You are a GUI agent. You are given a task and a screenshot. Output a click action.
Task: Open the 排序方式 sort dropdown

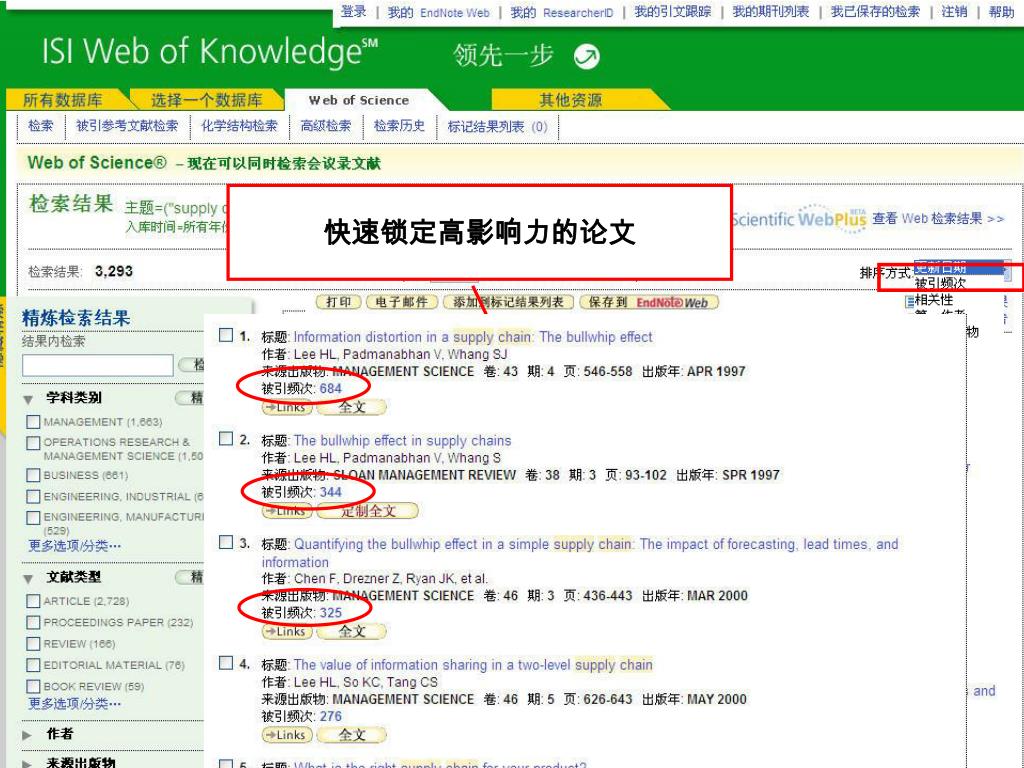point(962,268)
